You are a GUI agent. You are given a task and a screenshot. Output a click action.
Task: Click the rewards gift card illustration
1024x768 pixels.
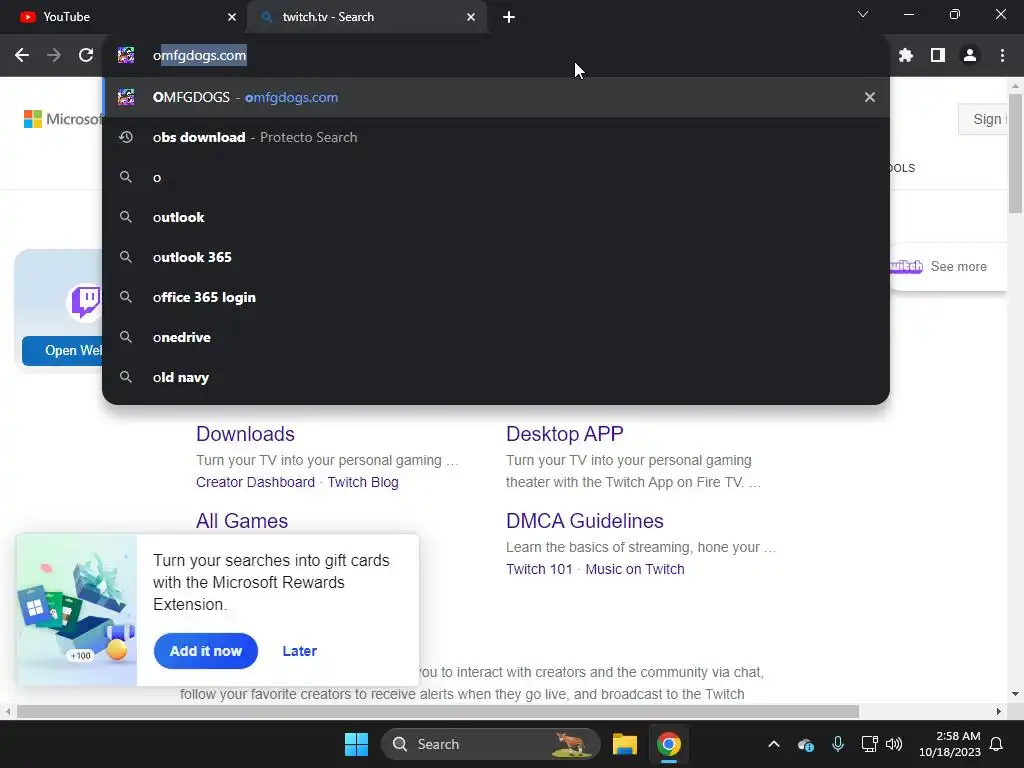tap(77, 610)
